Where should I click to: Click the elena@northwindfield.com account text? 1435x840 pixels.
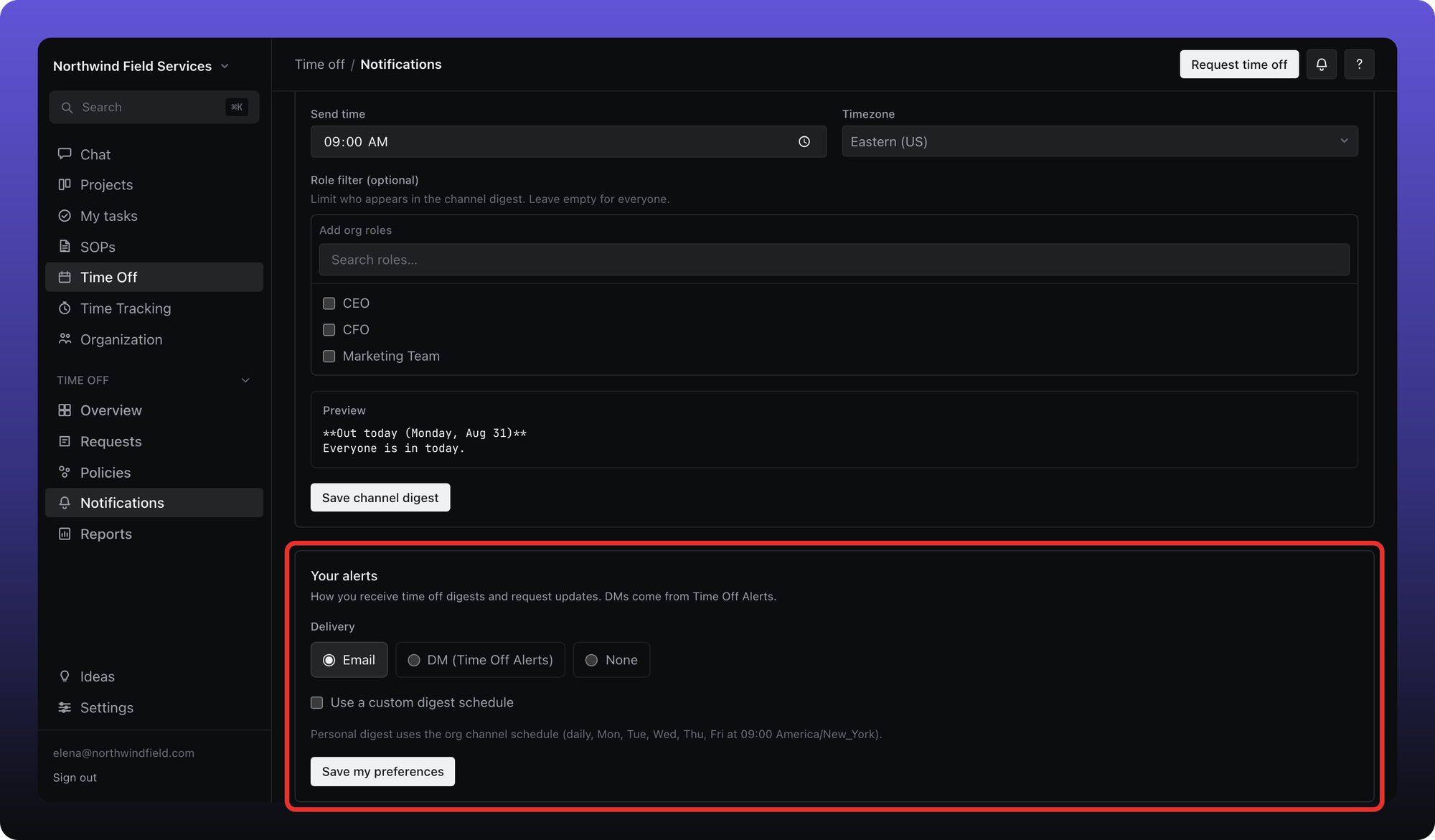[123, 753]
